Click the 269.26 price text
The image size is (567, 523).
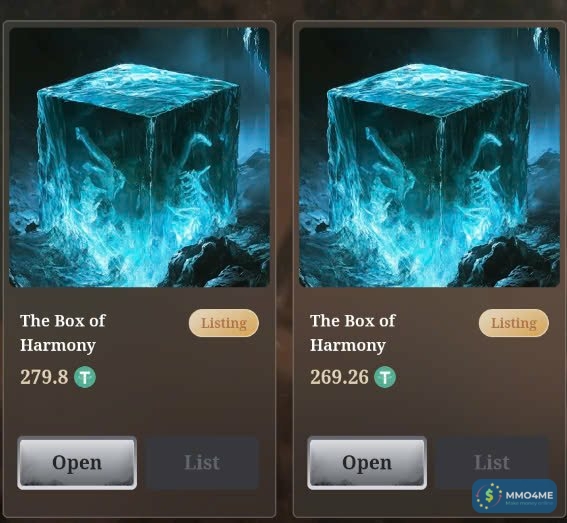(x=339, y=377)
